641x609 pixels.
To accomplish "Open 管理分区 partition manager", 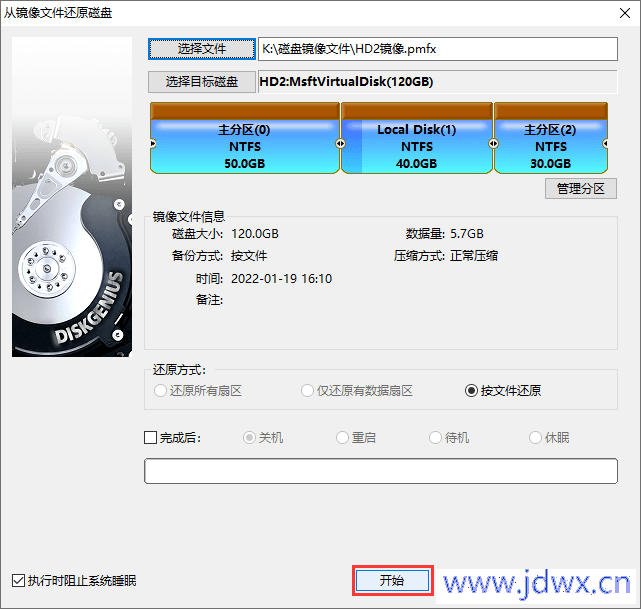I will point(580,188).
